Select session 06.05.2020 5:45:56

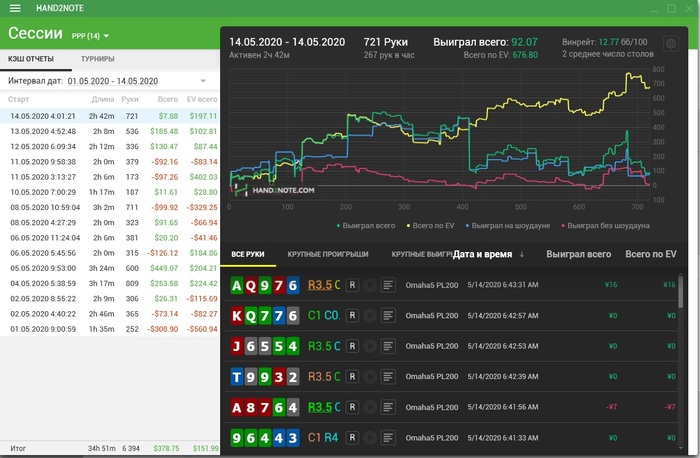pos(109,253)
